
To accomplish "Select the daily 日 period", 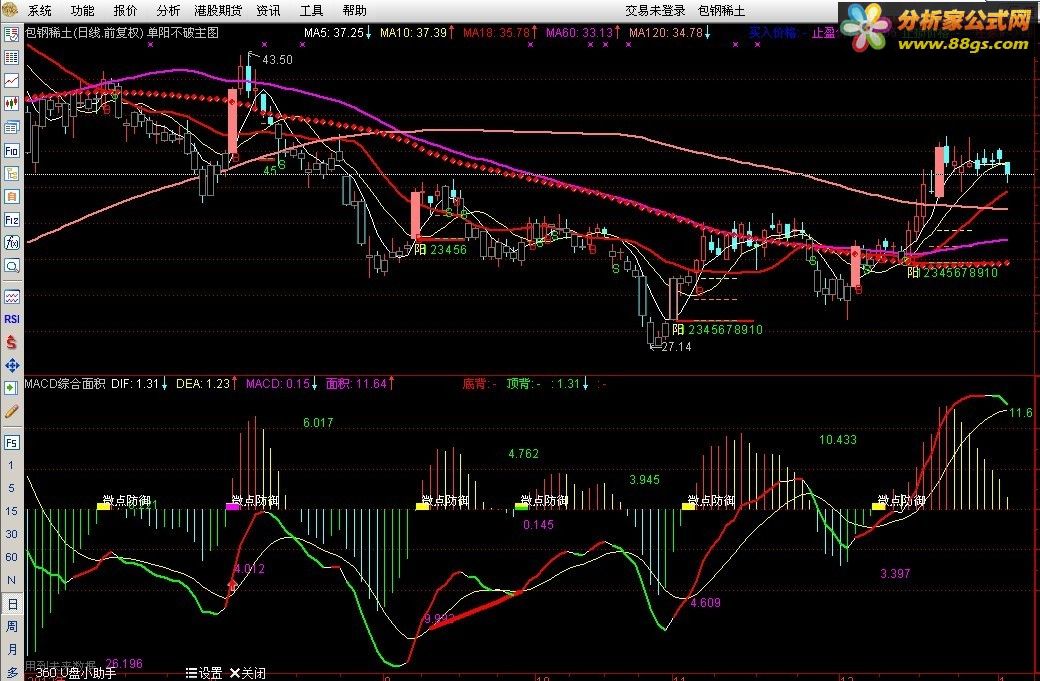I will 11,604.
